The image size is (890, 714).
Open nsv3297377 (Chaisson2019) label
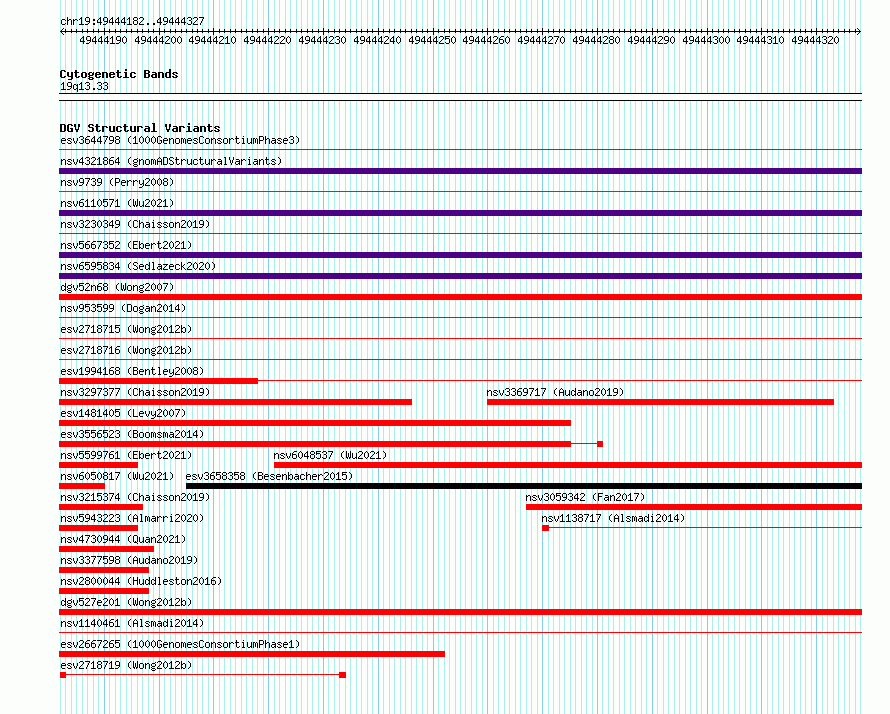[x=135, y=392]
